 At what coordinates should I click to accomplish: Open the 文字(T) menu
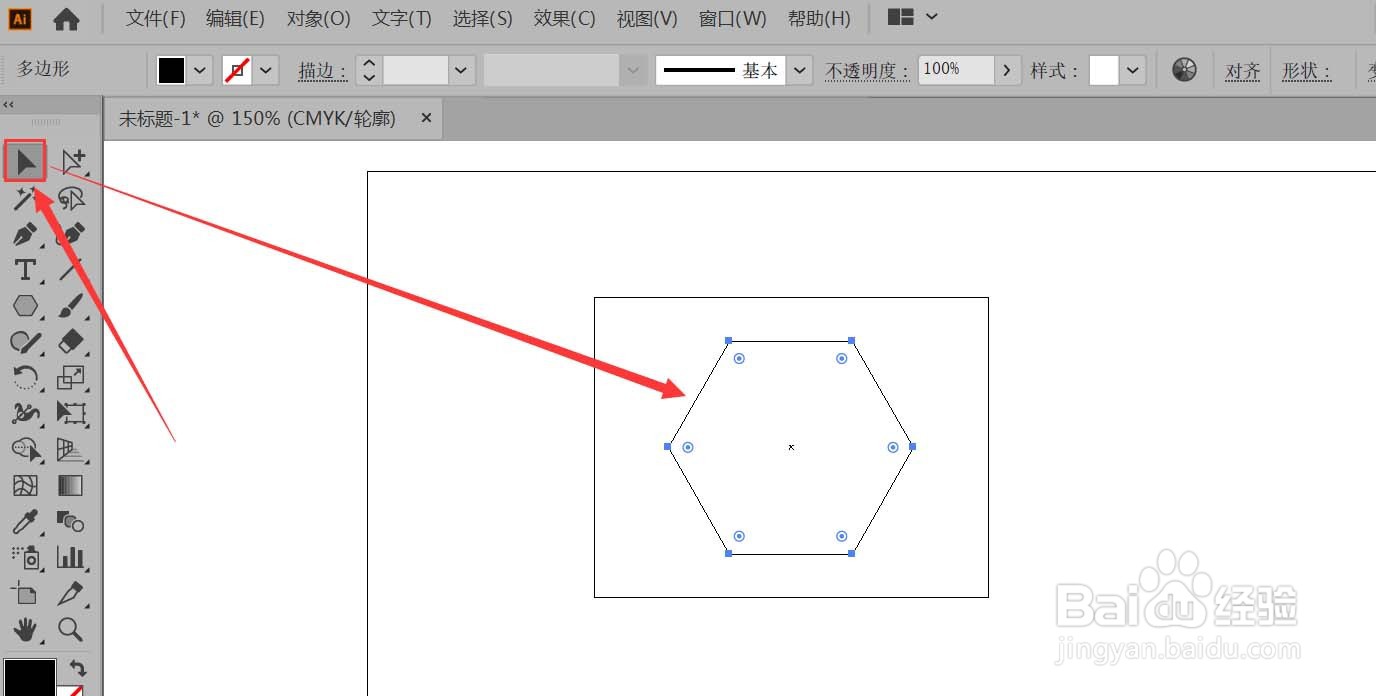pyautogui.click(x=401, y=18)
